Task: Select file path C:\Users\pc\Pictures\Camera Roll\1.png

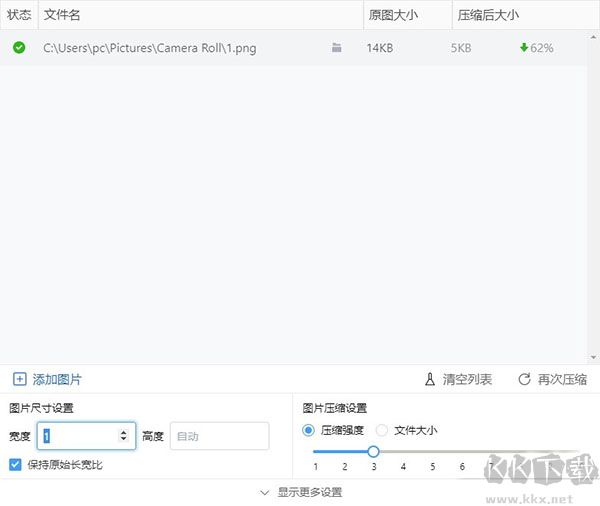Action: 150,48
